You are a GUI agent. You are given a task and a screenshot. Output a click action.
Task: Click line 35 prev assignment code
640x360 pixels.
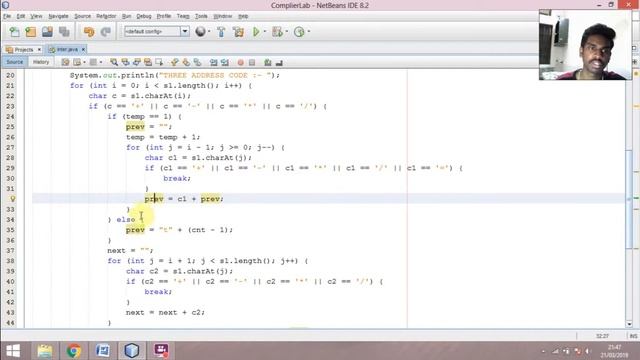(179, 230)
